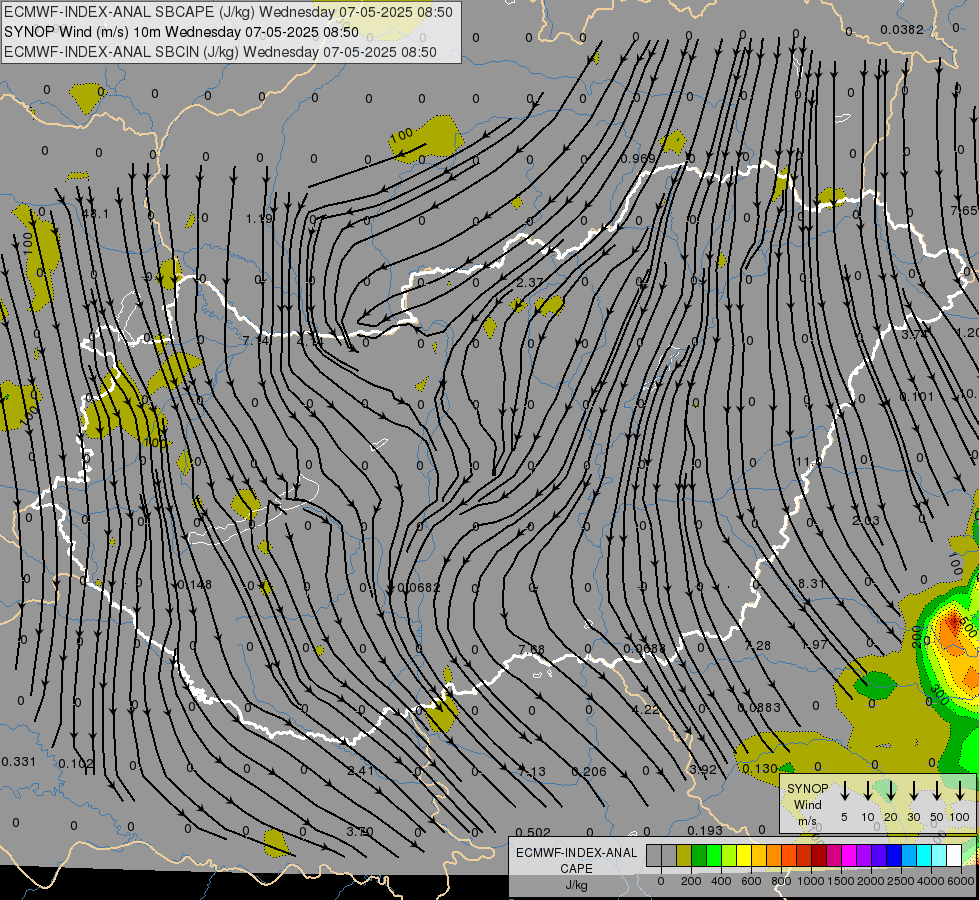
Task: Click the 7.13 value on the map
Action: coord(532,772)
